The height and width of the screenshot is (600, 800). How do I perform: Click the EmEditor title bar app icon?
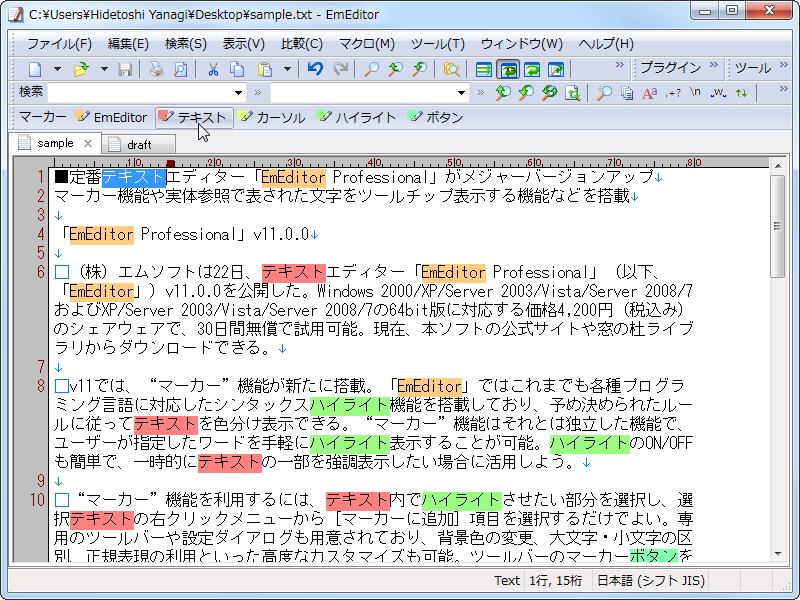[x=15, y=14]
